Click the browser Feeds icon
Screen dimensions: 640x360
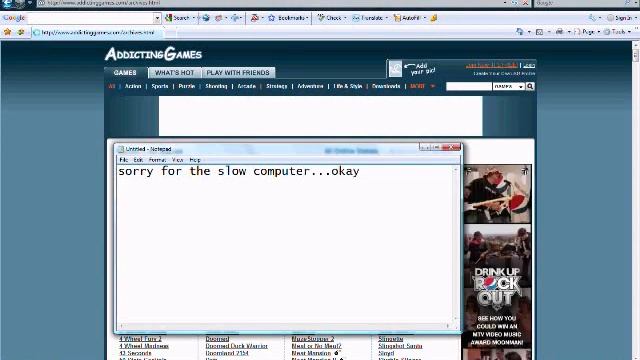click(539, 31)
